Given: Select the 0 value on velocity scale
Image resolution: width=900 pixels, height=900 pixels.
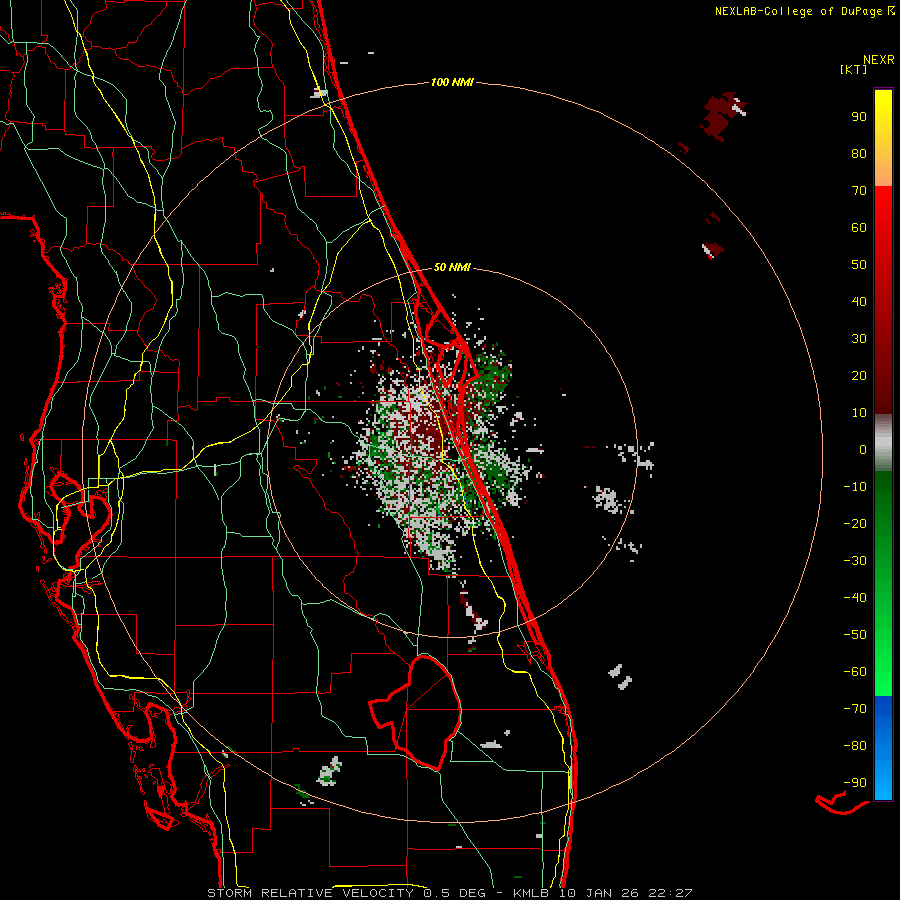Looking at the screenshot, I should [x=863, y=449].
